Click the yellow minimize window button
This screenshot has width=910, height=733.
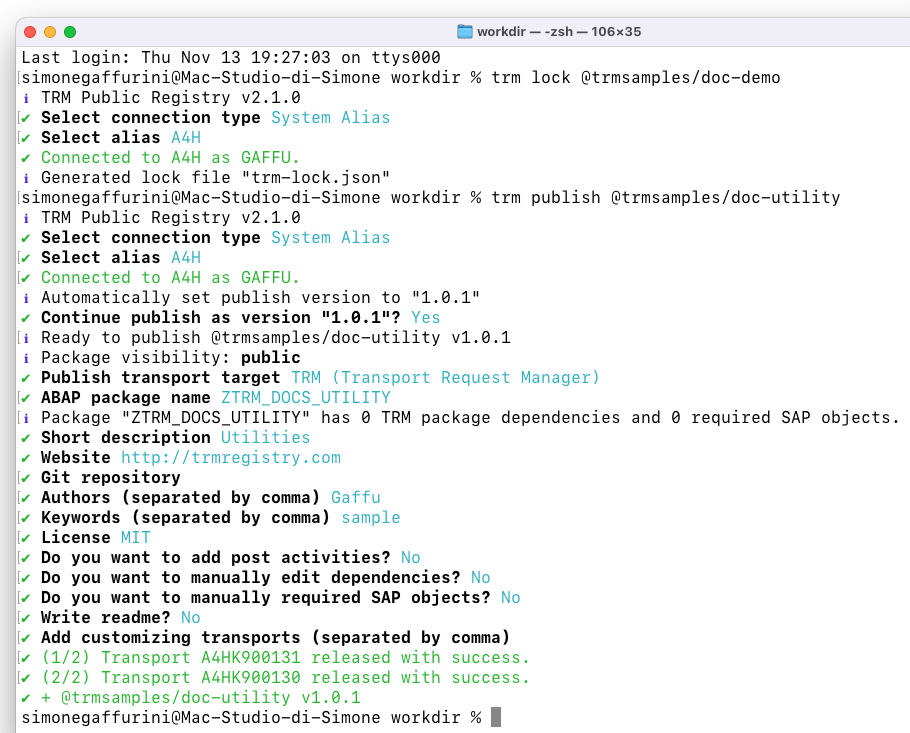pos(50,32)
